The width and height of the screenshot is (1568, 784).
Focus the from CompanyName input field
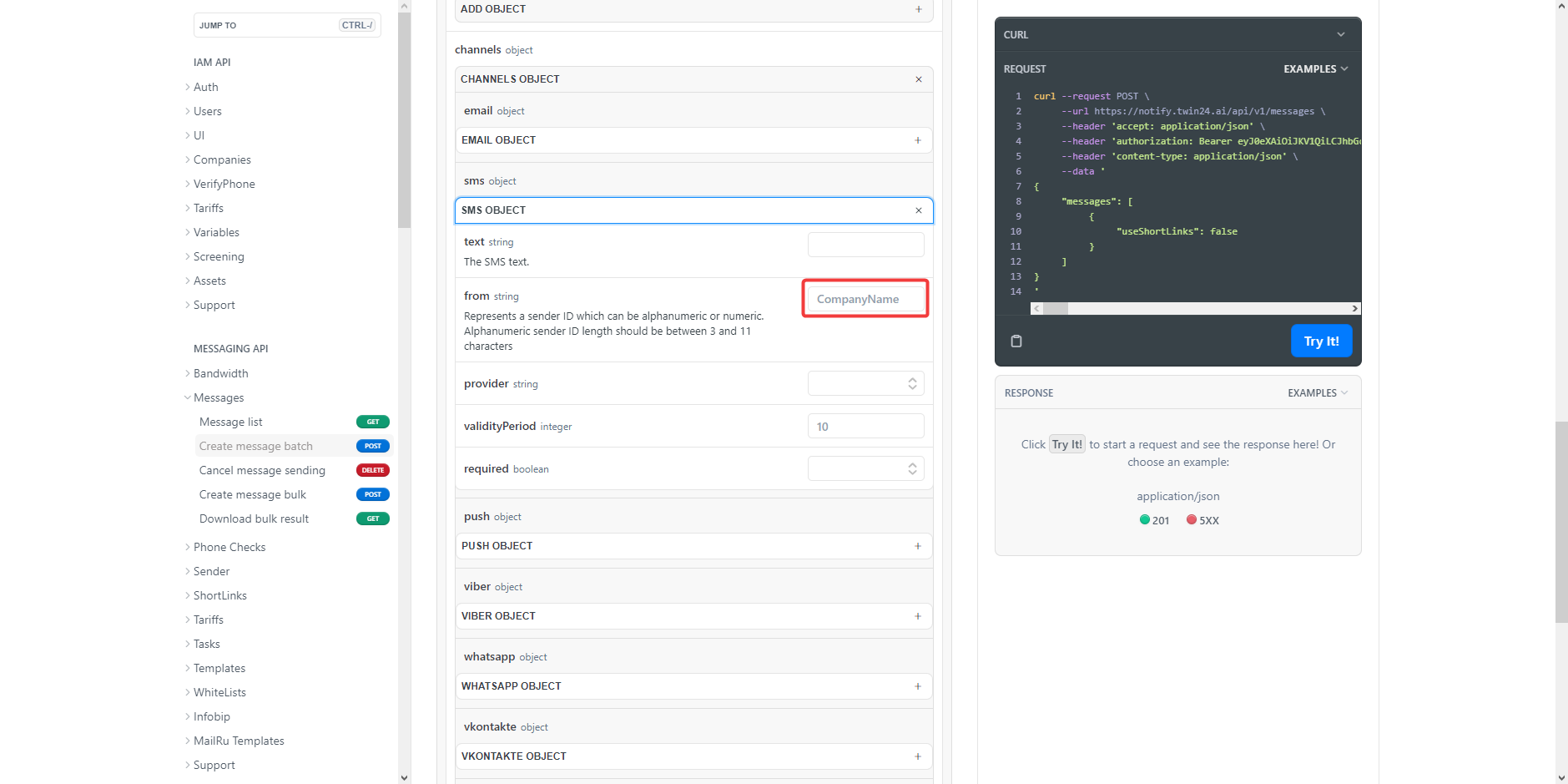pos(865,299)
